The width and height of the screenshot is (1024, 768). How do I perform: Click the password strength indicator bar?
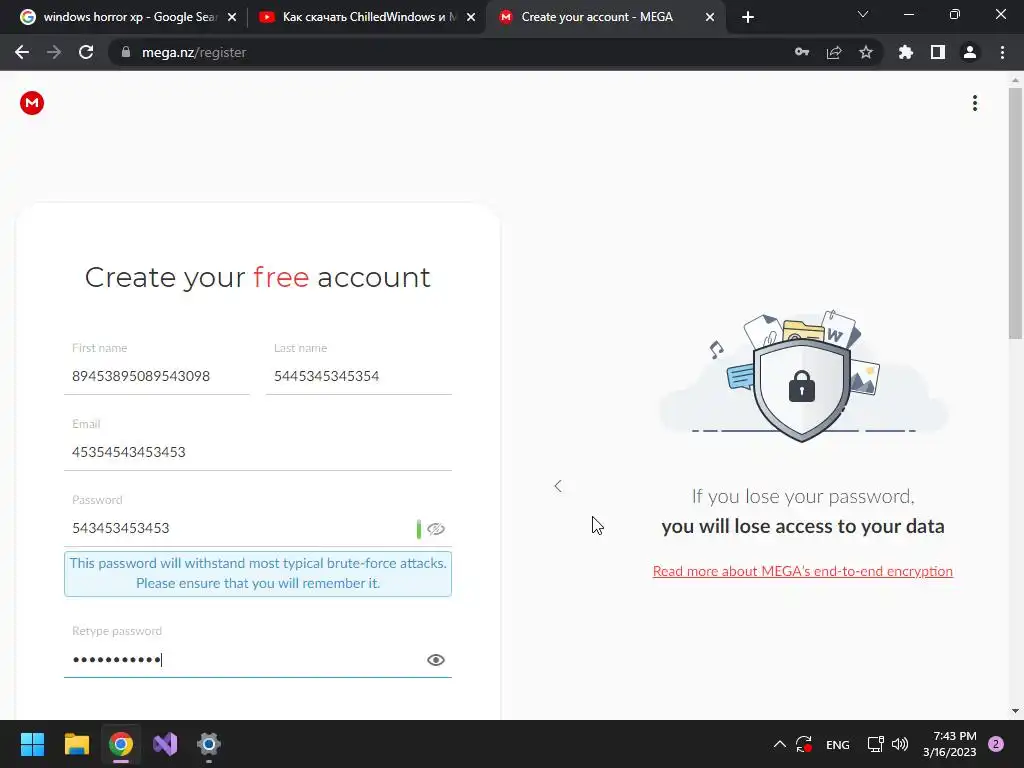(x=419, y=529)
